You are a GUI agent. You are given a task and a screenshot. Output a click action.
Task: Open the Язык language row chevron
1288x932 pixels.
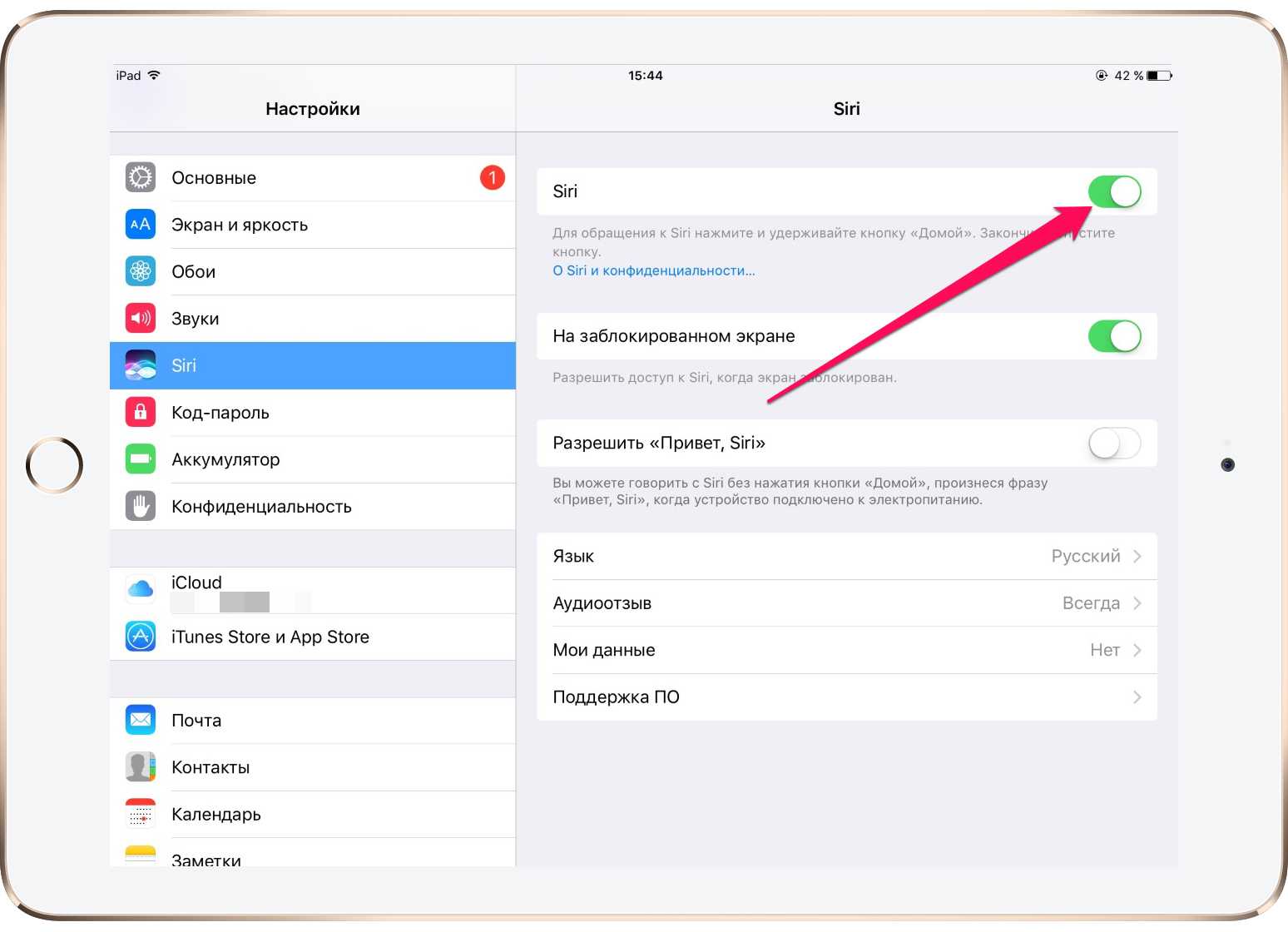click(x=1137, y=556)
